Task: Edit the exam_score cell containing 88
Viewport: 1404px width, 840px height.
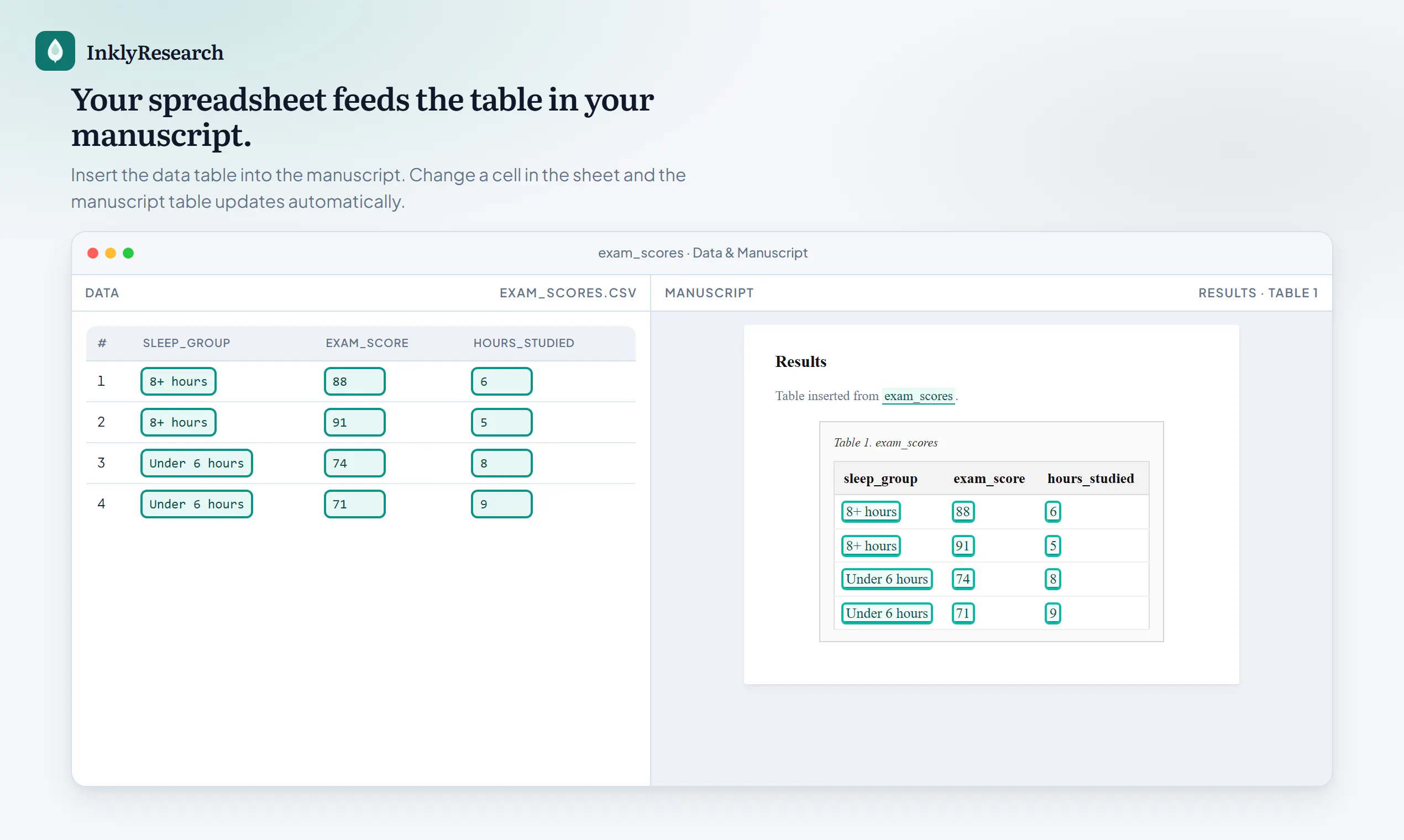Action: [x=354, y=381]
